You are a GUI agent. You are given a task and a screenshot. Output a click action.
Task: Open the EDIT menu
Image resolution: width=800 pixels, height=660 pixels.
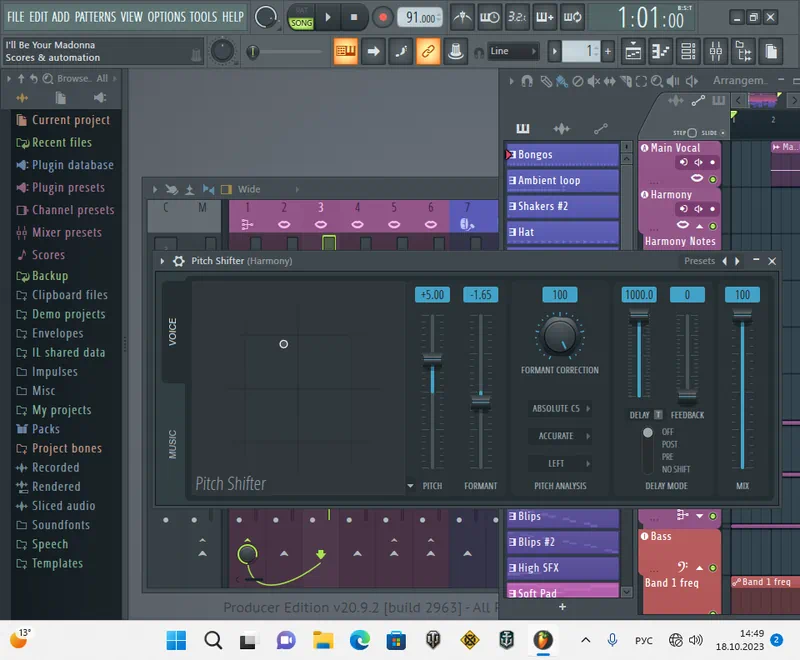(x=38, y=17)
